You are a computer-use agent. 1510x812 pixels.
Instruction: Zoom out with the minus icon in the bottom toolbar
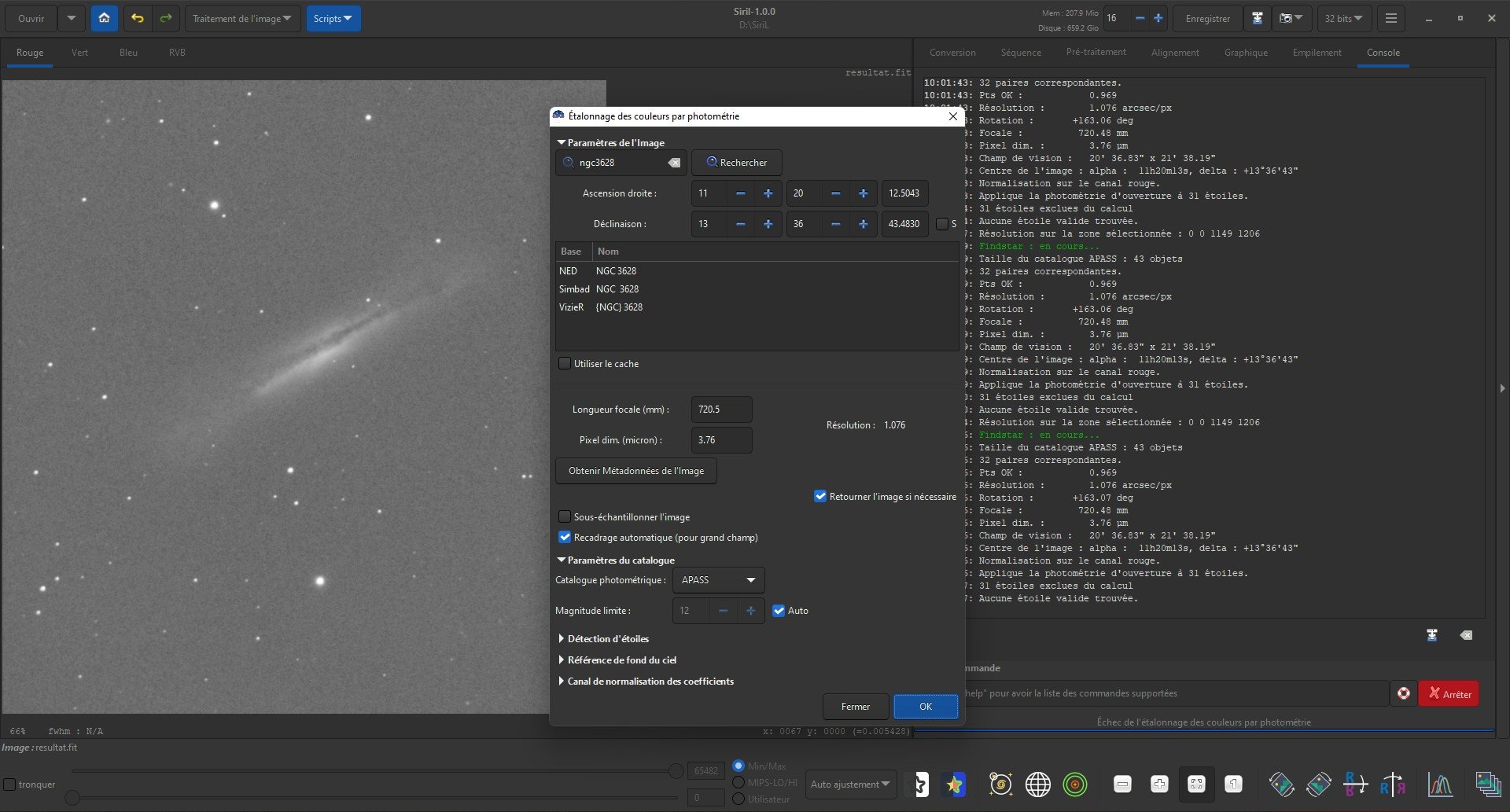(1122, 784)
